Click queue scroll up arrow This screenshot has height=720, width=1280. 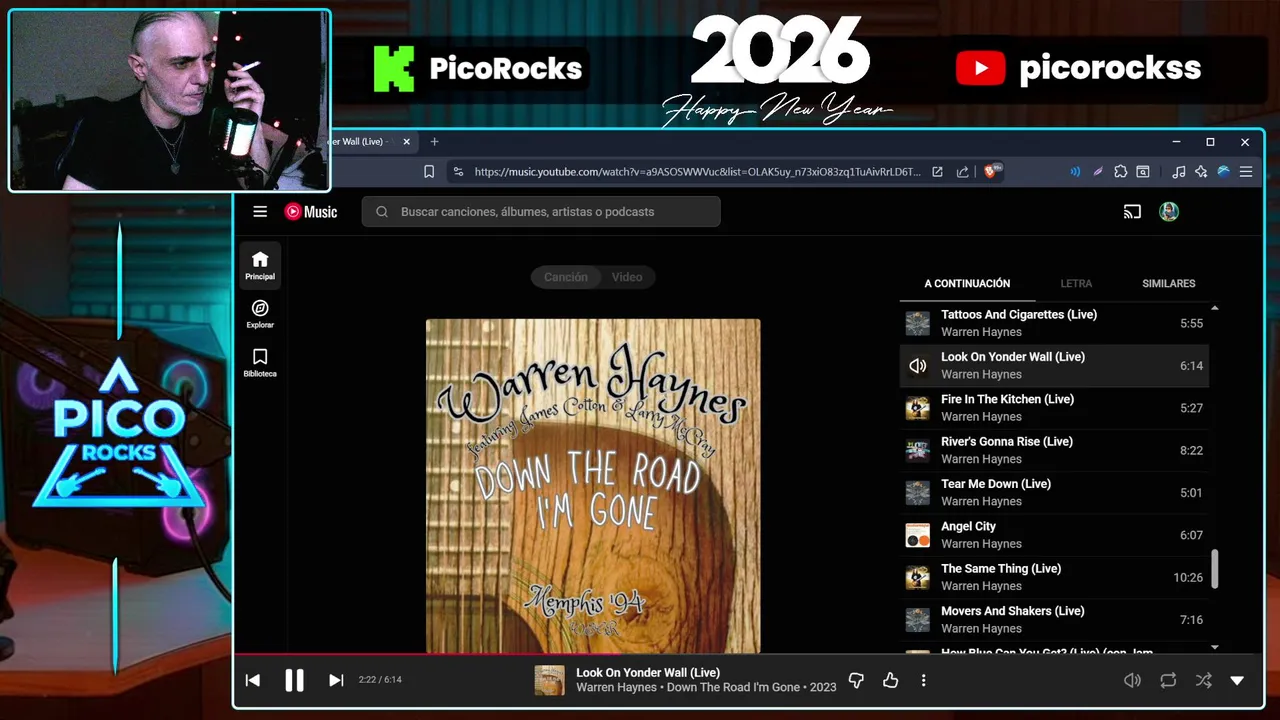coord(1215,308)
